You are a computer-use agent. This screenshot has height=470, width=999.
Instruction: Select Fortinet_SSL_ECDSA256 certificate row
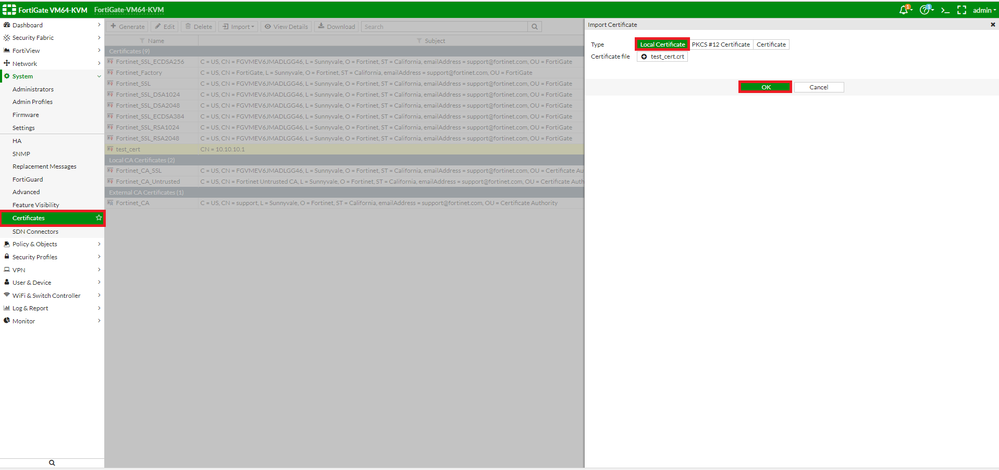[344, 62]
